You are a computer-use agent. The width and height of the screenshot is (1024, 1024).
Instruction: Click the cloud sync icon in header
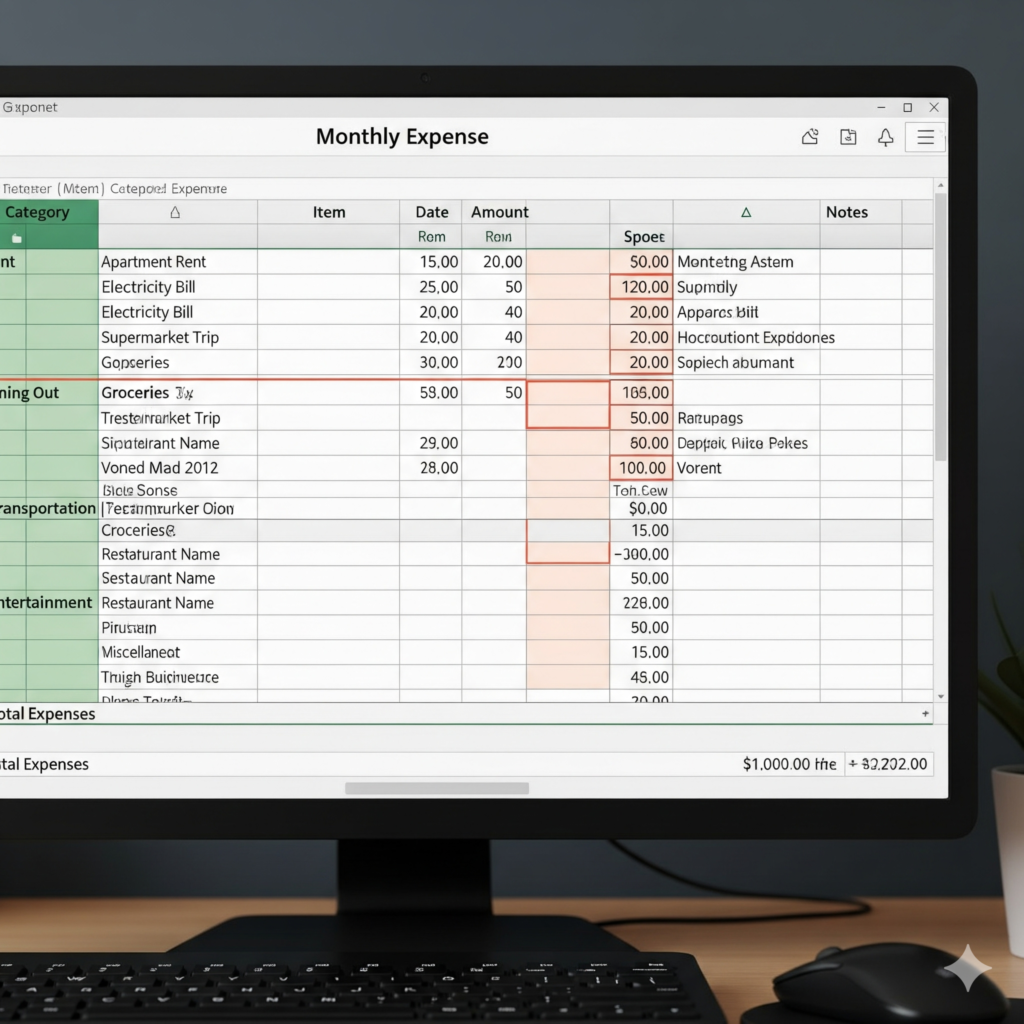810,138
